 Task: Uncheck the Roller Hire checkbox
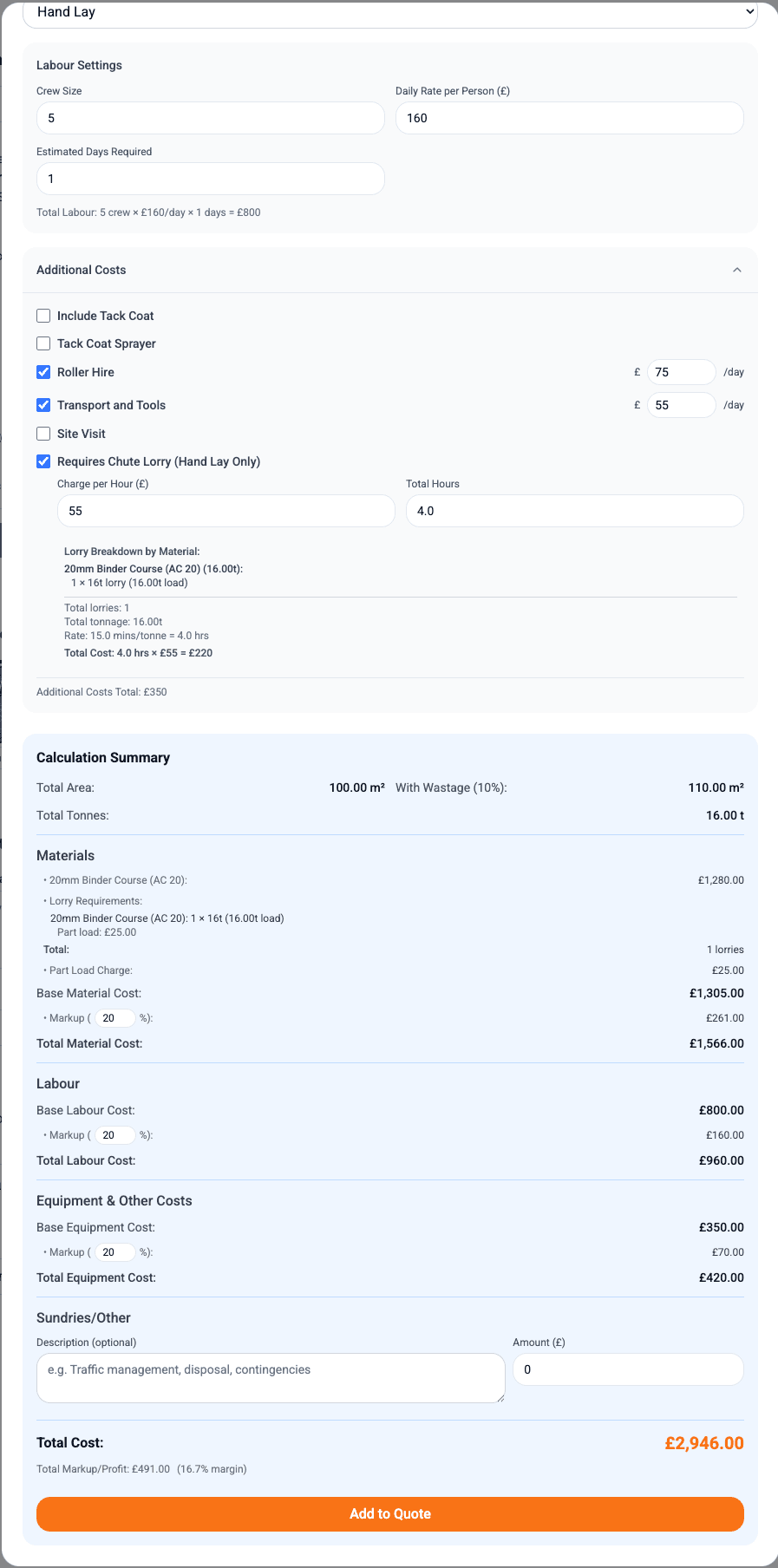point(43,372)
